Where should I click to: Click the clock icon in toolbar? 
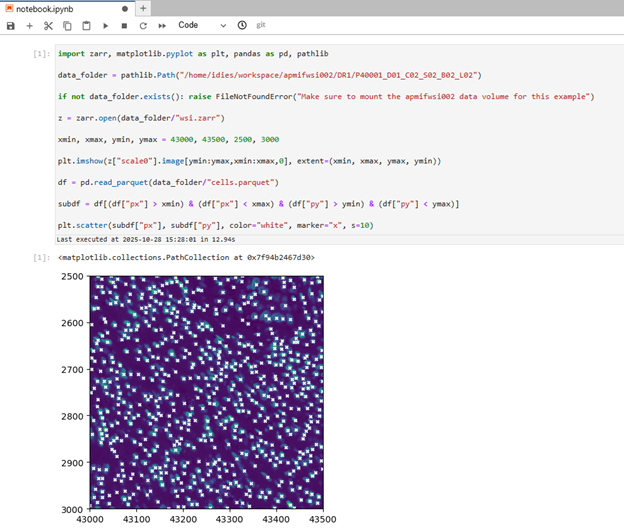[x=242, y=24]
